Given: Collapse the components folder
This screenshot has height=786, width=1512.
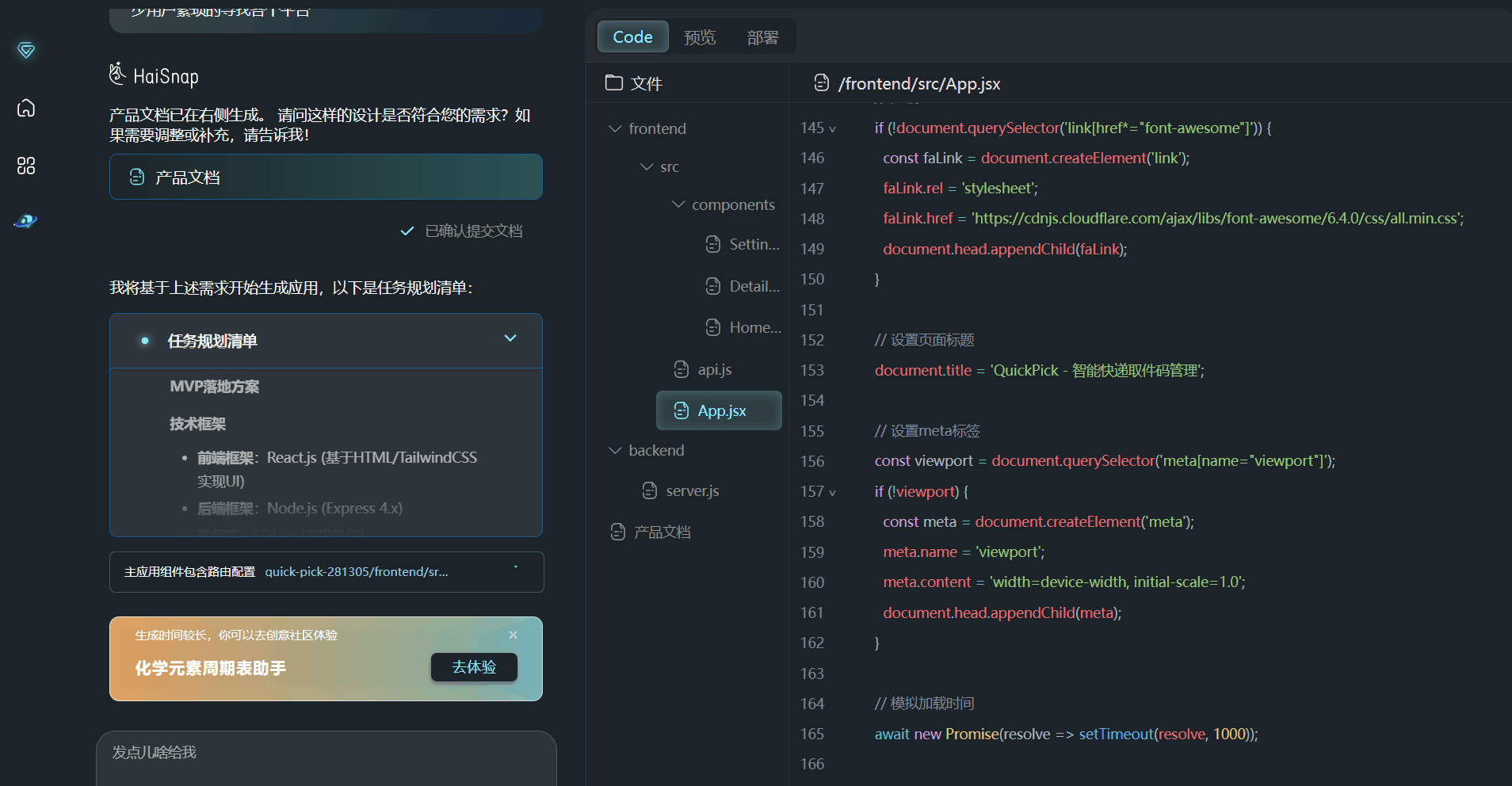Looking at the screenshot, I should [x=678, y=204].
